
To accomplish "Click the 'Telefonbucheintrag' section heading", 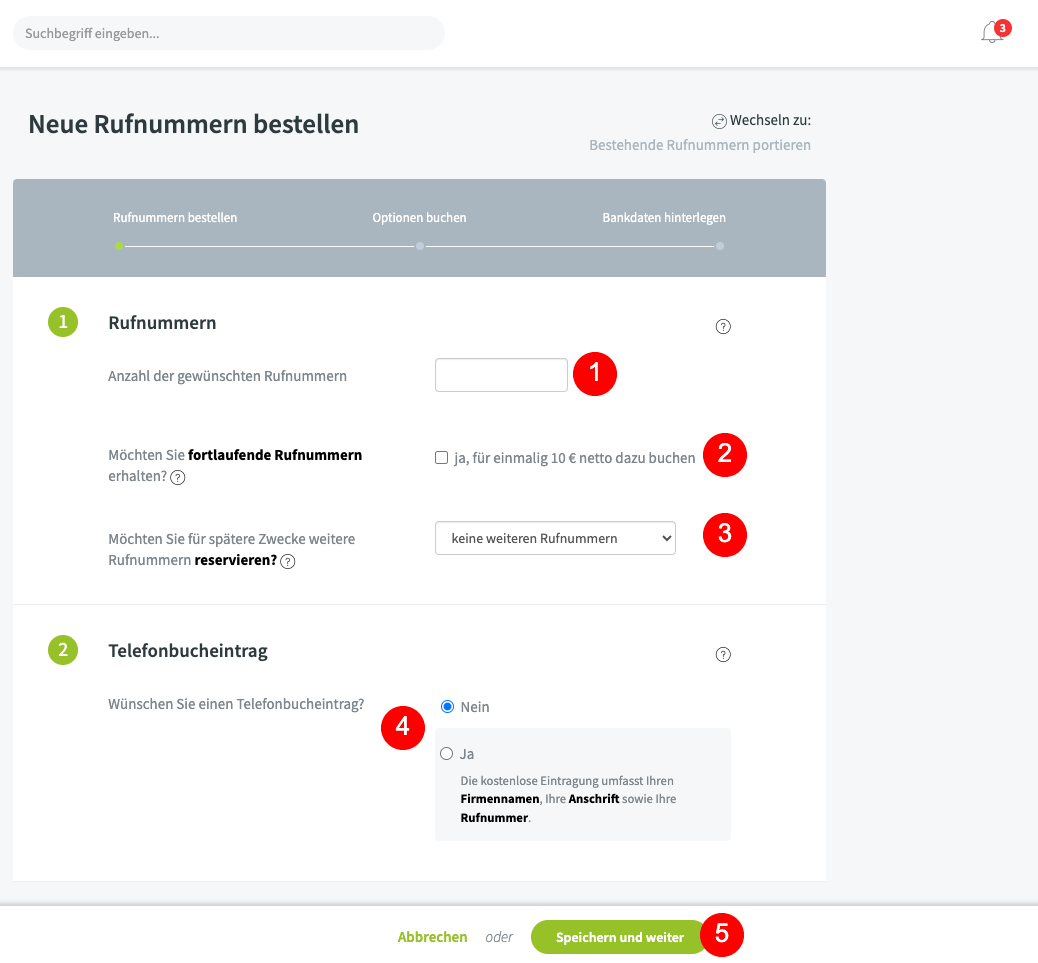I will [188, 651].
